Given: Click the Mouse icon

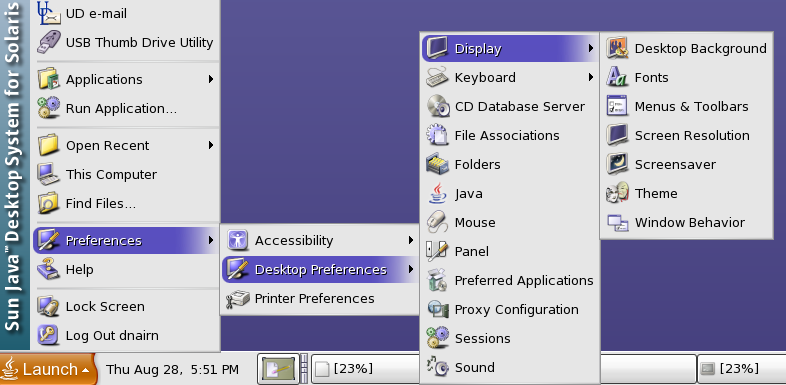Looking at the screenshot, I should click(x=438, y=223).
